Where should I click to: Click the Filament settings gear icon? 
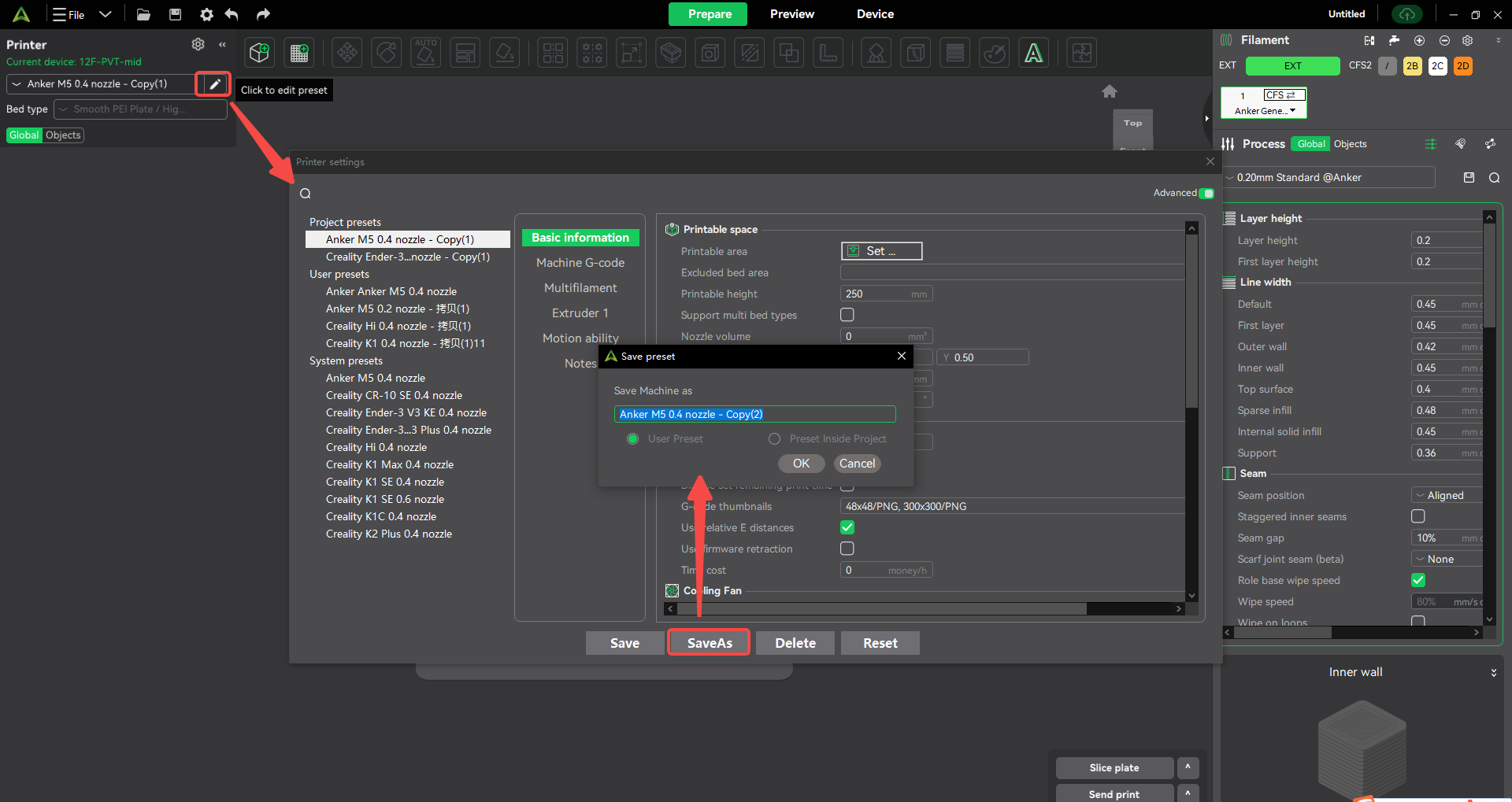[1468, 40]
